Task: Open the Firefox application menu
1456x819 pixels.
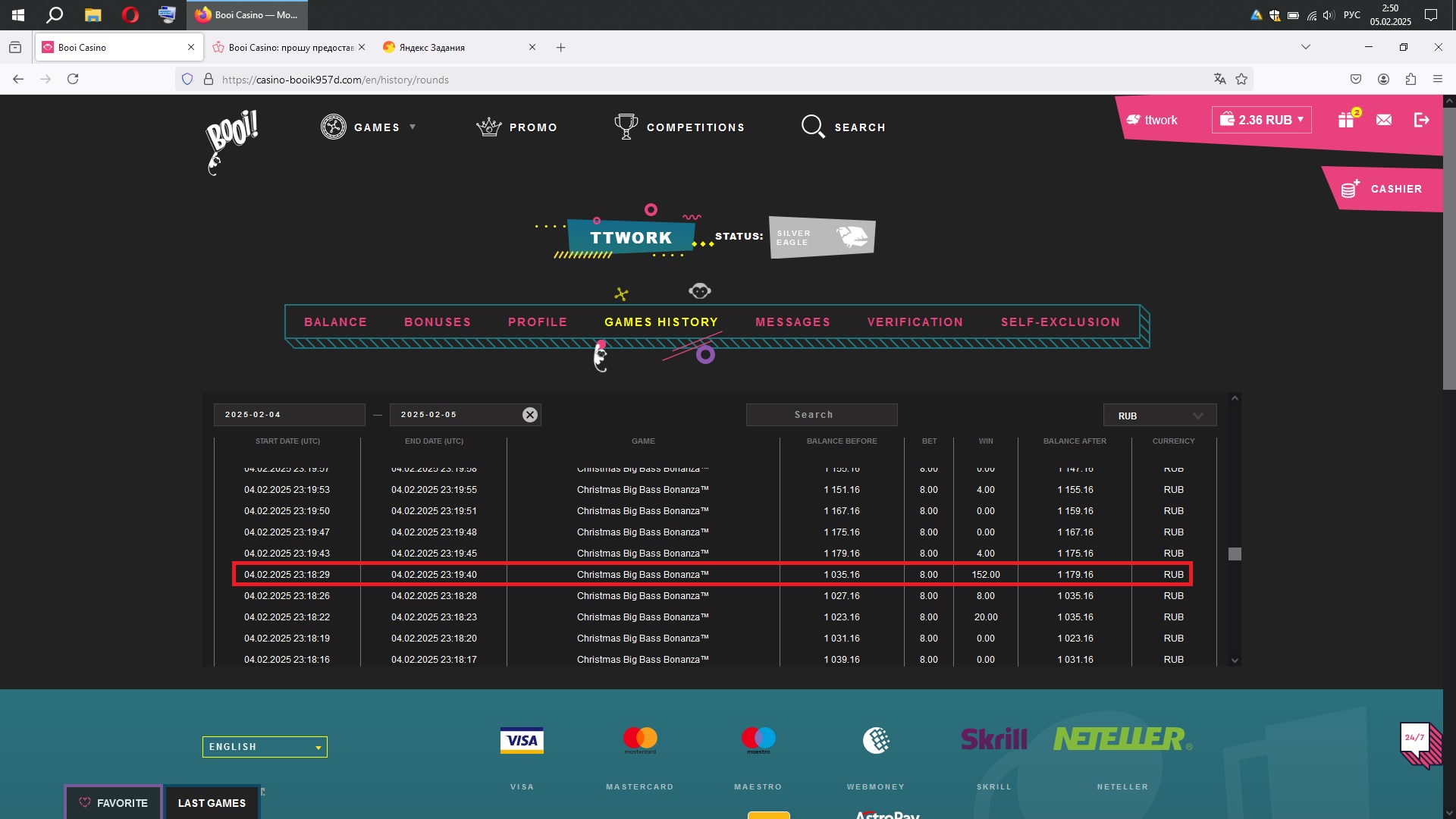Action: (x=1438, y=79)
